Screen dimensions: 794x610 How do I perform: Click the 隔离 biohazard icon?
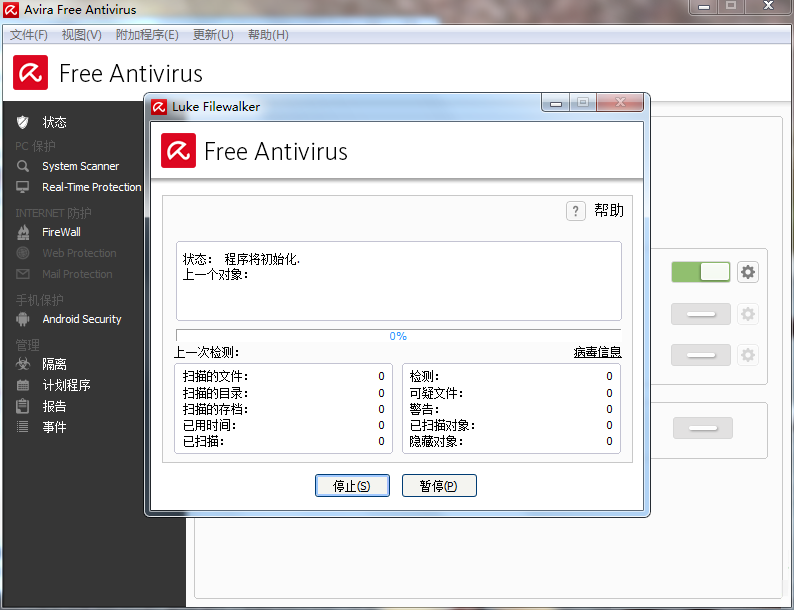pyautogui.click(x=23, y=363)
